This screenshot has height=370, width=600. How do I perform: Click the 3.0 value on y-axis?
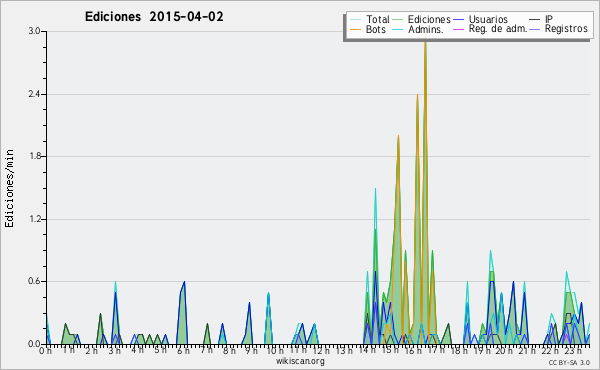34,31
